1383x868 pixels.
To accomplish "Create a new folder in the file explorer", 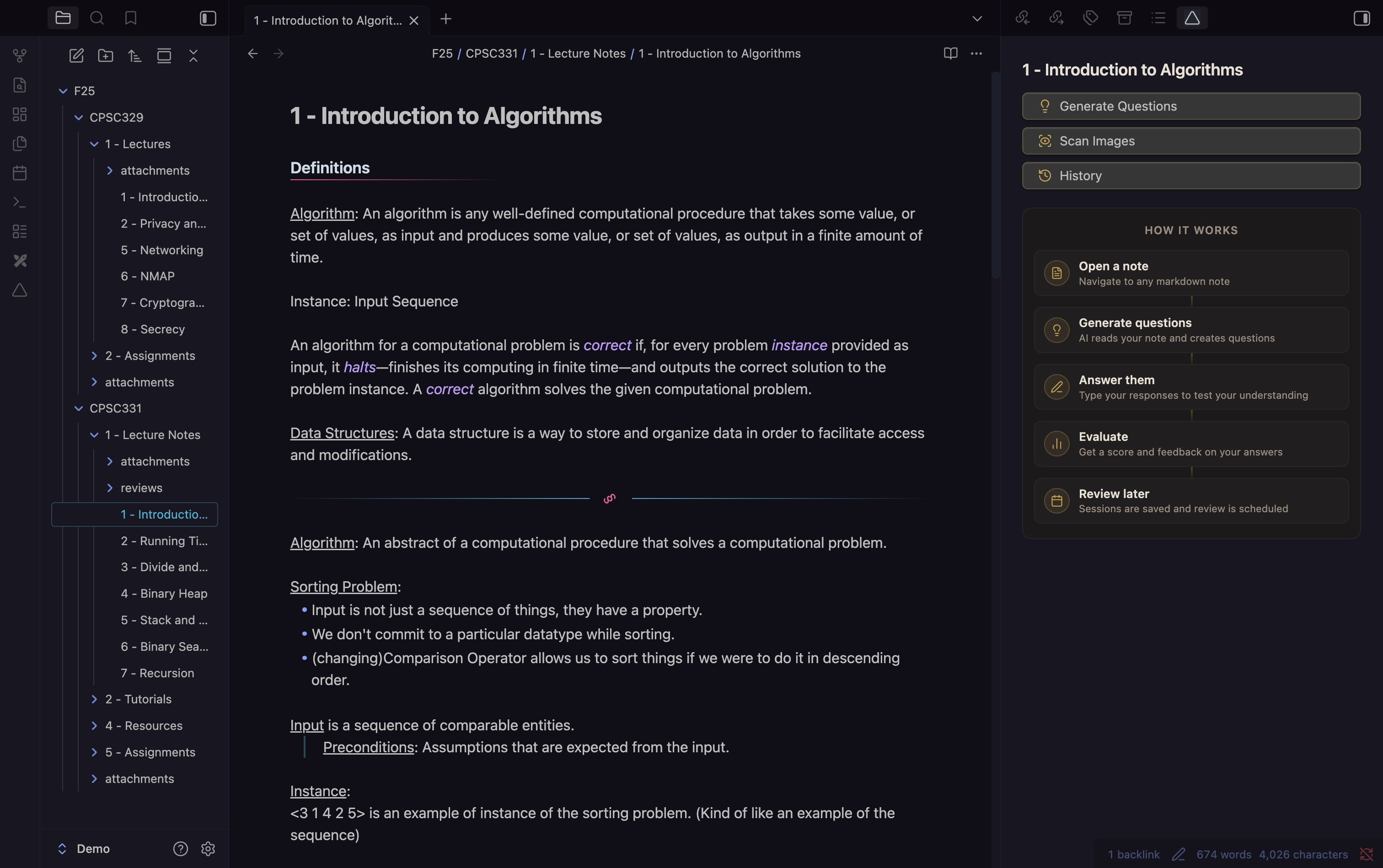I will (106, 56).
